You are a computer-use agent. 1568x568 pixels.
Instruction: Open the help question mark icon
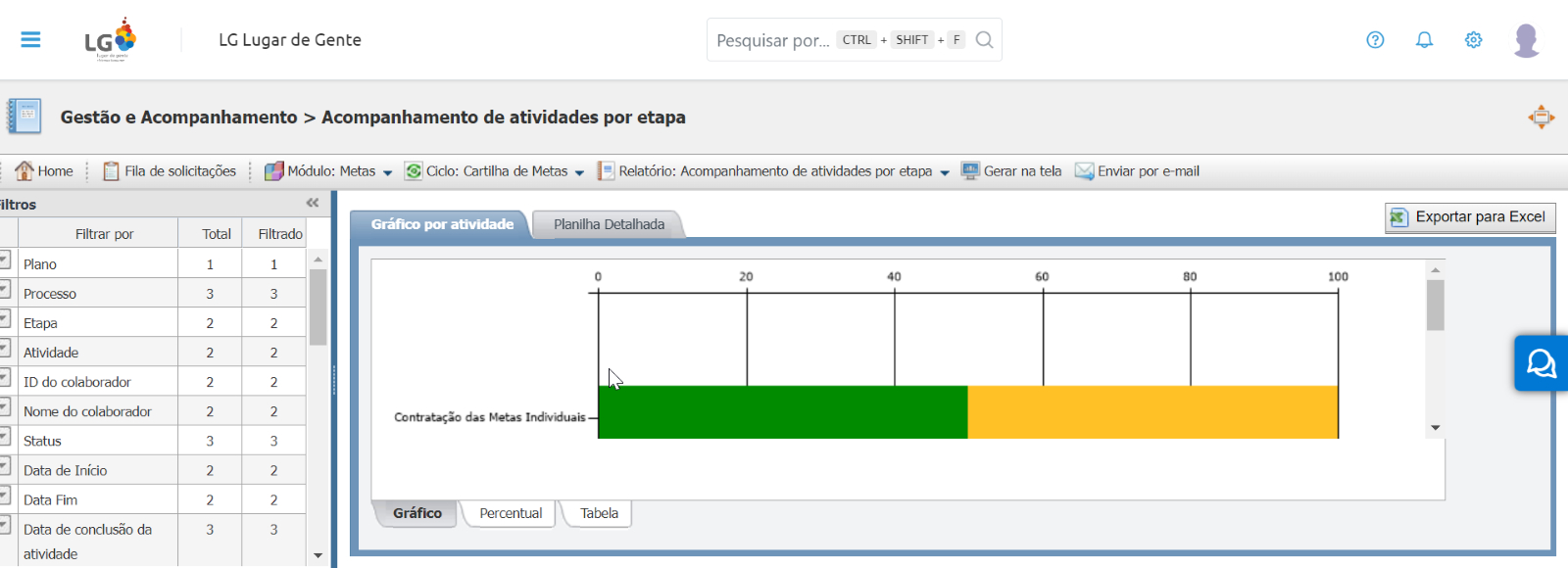[1375, 40]
